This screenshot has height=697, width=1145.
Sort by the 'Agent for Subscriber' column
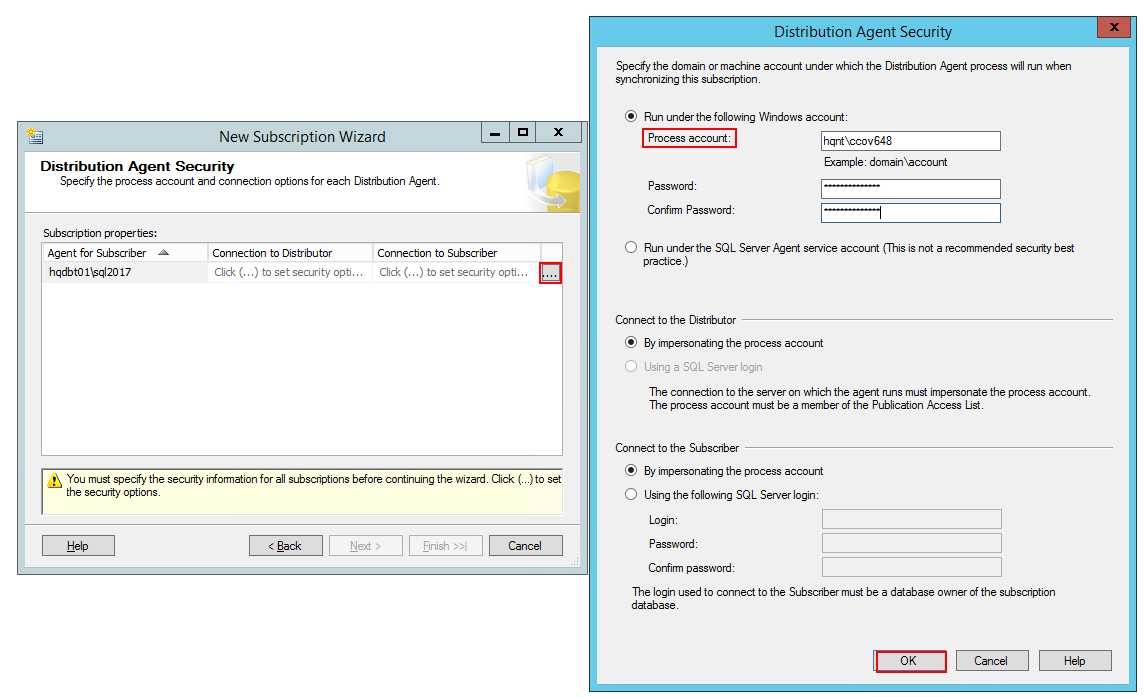click(x=110, y=252)
